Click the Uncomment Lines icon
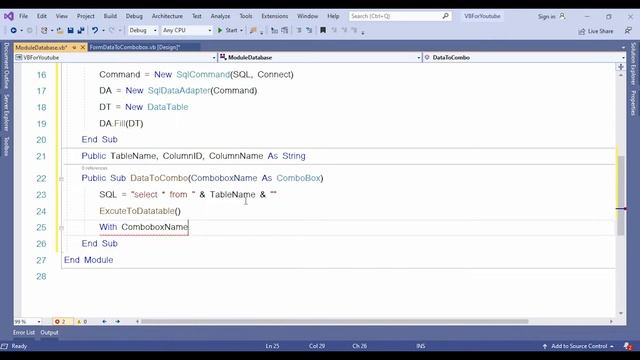 309,31
